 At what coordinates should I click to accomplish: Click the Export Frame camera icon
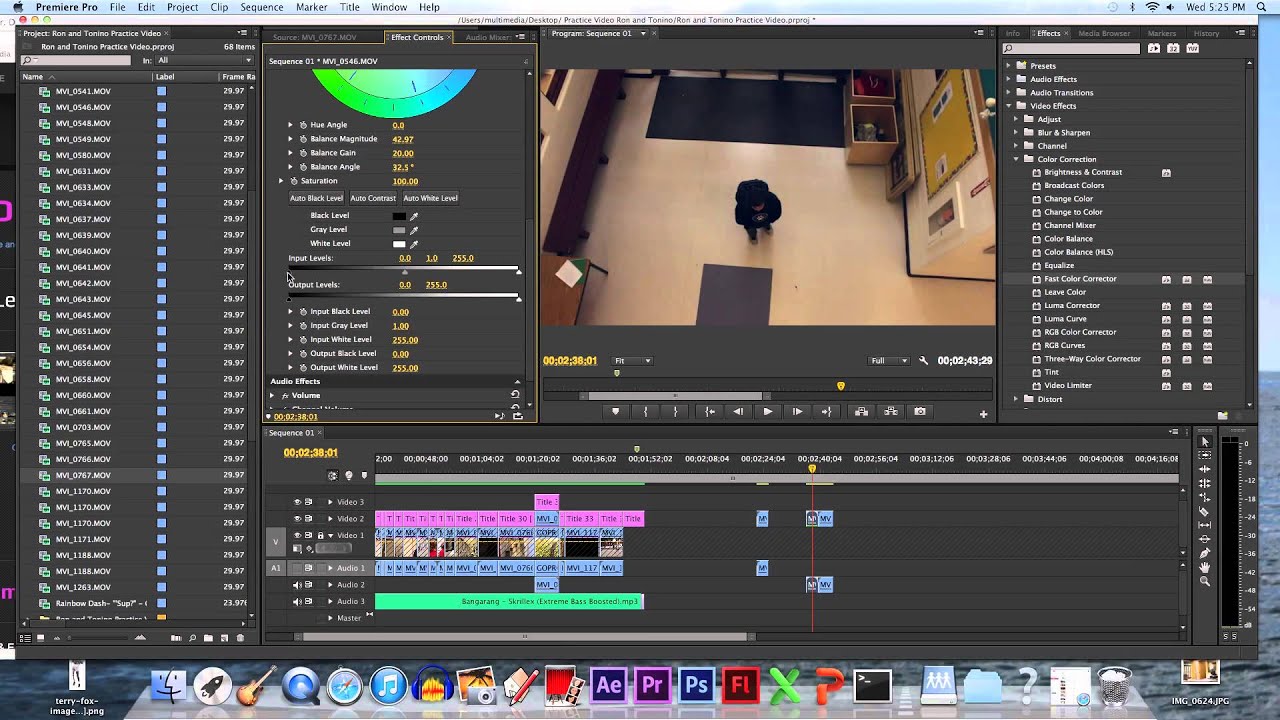tap(920, 411)
